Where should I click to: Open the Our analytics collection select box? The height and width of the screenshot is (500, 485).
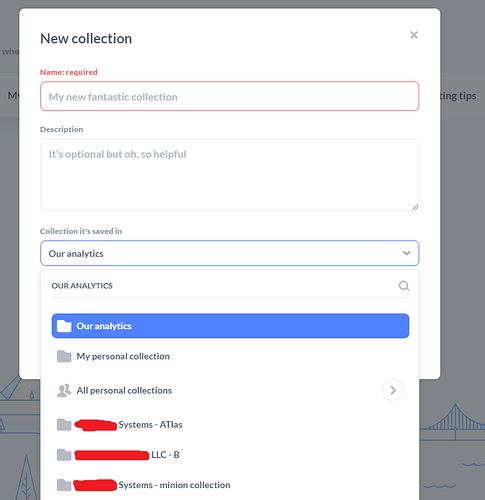tap(229, 253)
